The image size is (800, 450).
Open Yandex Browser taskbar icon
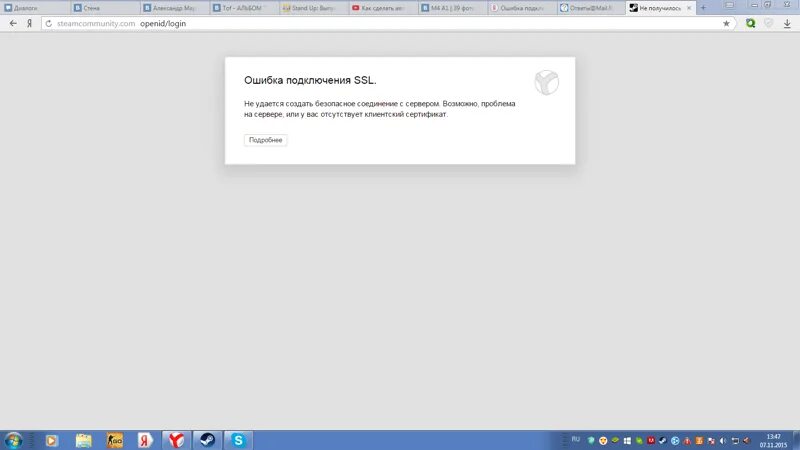175,440
